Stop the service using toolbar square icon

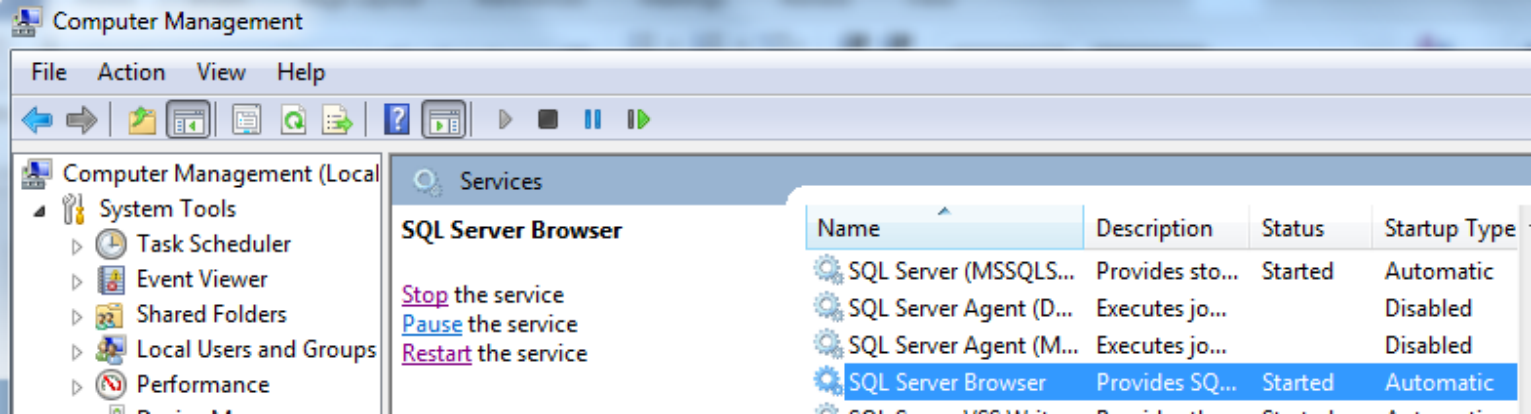pos(547,120)
